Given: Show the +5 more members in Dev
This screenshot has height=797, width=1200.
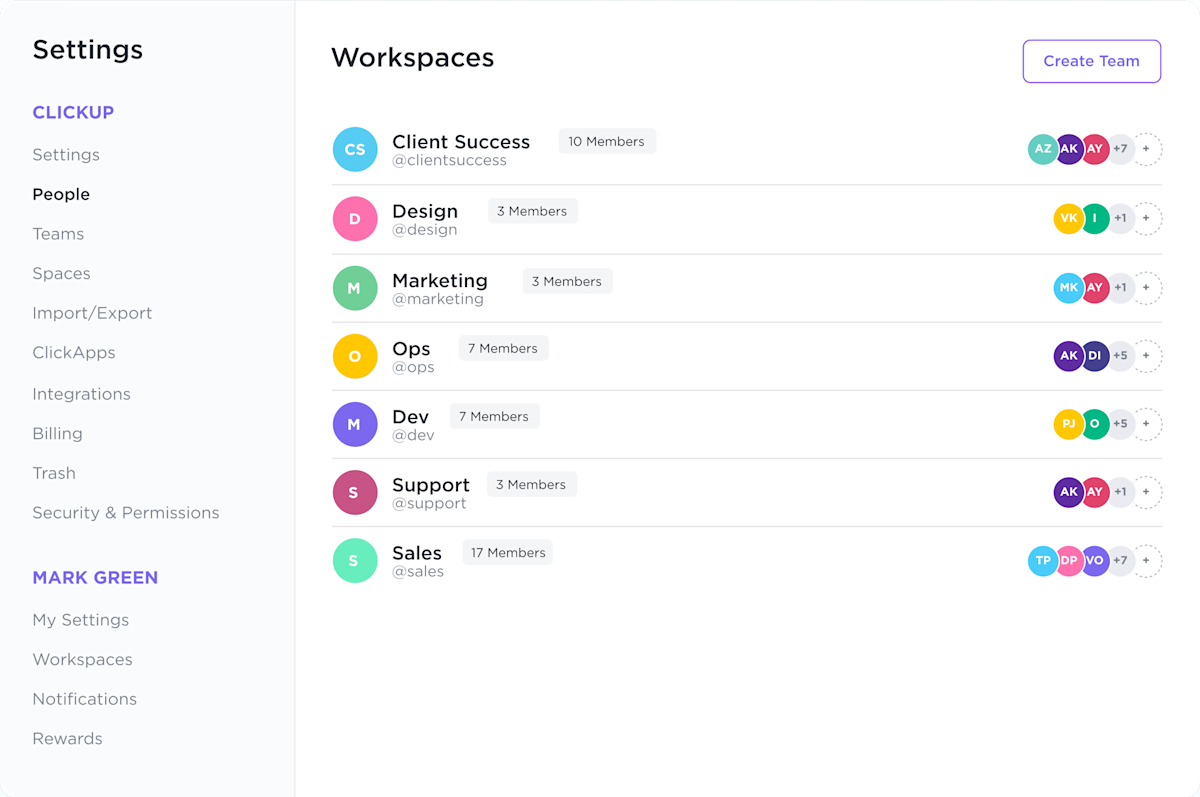Looking at the screenshot, I should pyautogui.click(x=1121, y=424).
